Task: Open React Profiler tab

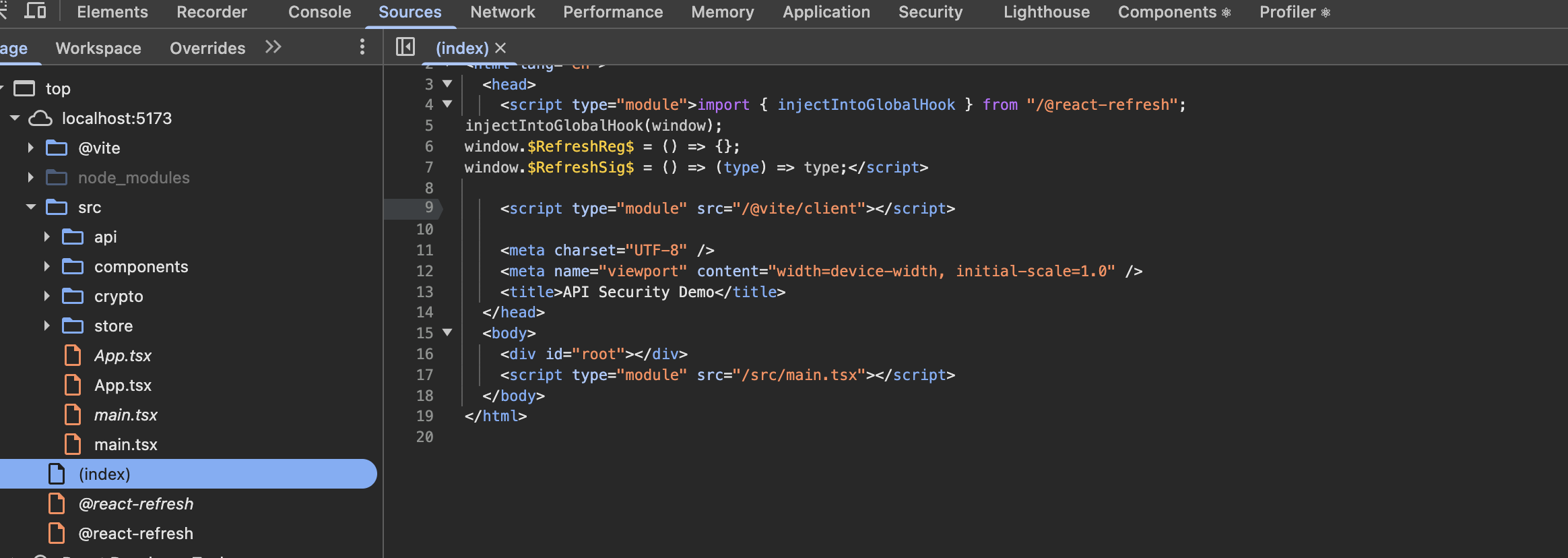Action: (x=1295, y=12)
